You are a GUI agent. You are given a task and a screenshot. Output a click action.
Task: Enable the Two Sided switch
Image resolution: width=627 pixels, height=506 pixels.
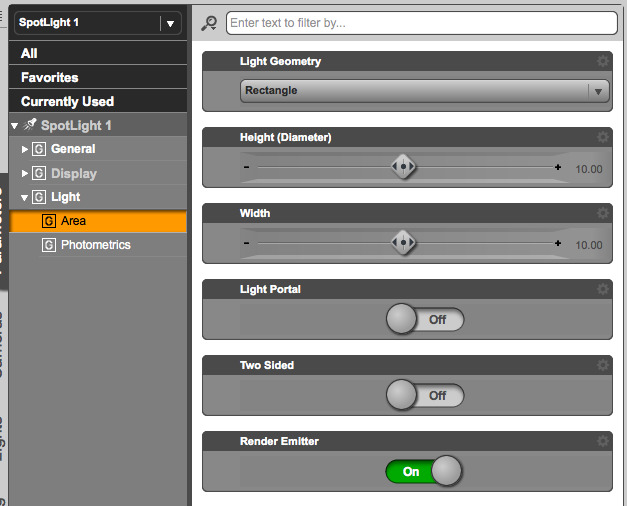pyautogui.click(x=424, y=395)
